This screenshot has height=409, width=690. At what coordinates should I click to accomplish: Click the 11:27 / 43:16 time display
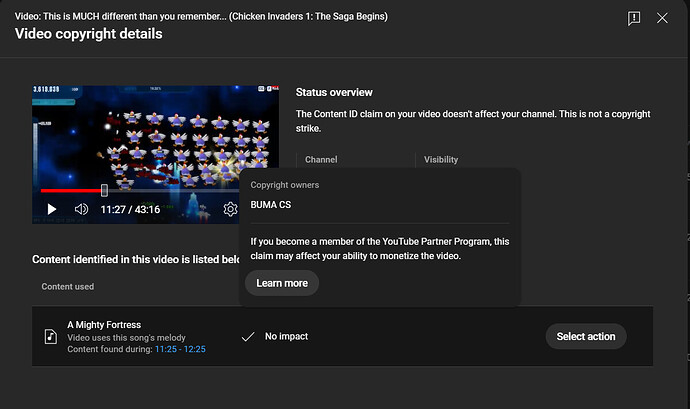pos(131,210)
